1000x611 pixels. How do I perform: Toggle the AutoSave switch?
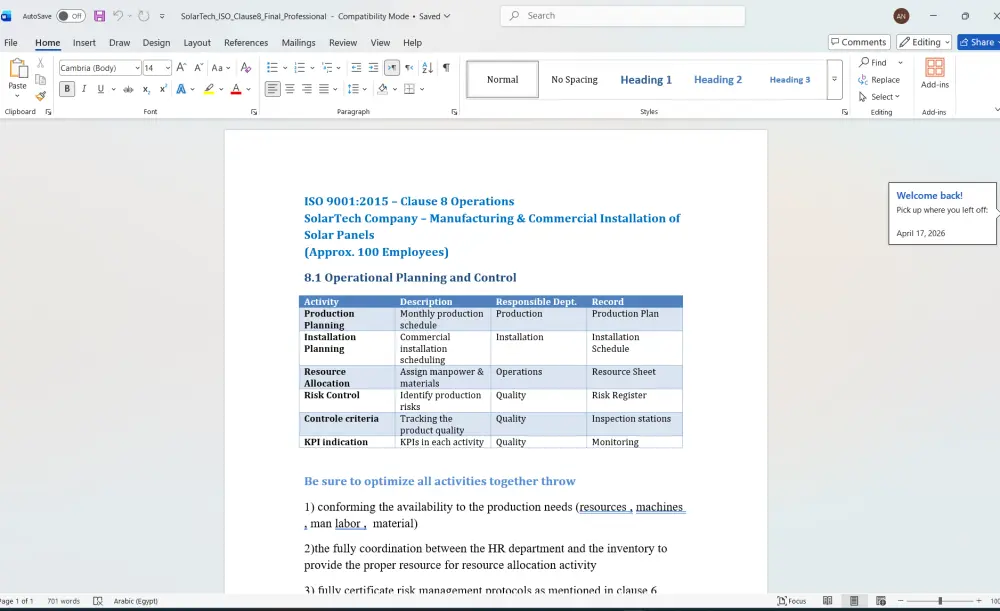(x=71, y=16)
